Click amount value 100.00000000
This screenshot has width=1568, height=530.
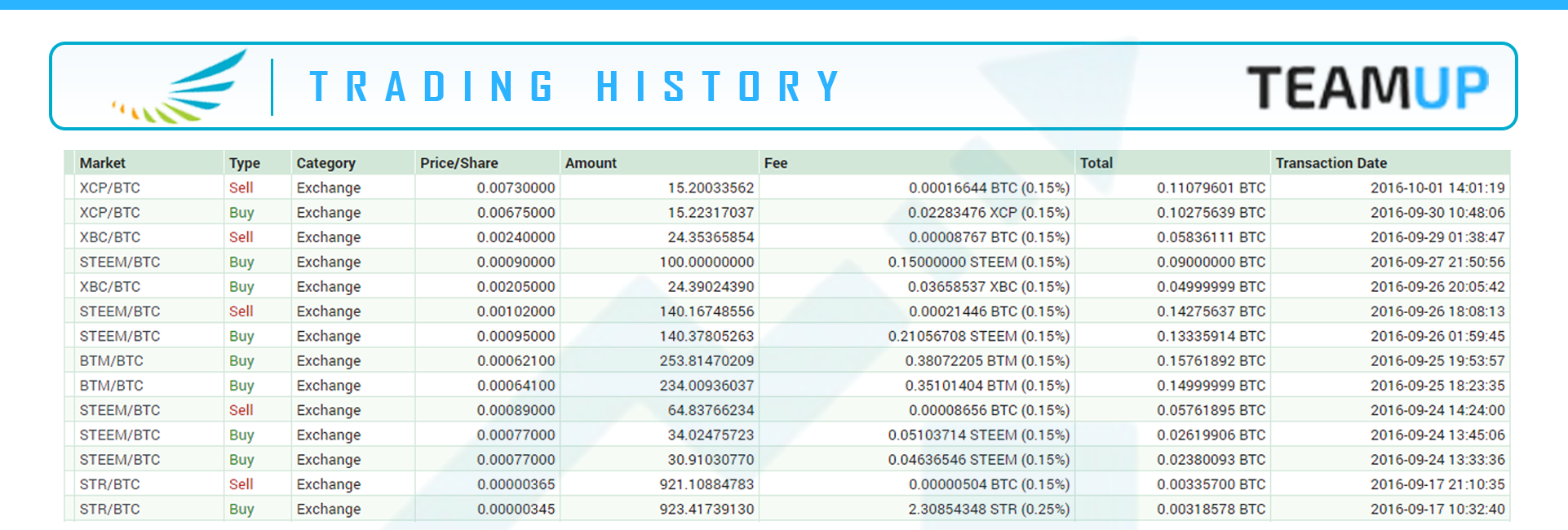[x=707, y=262]
